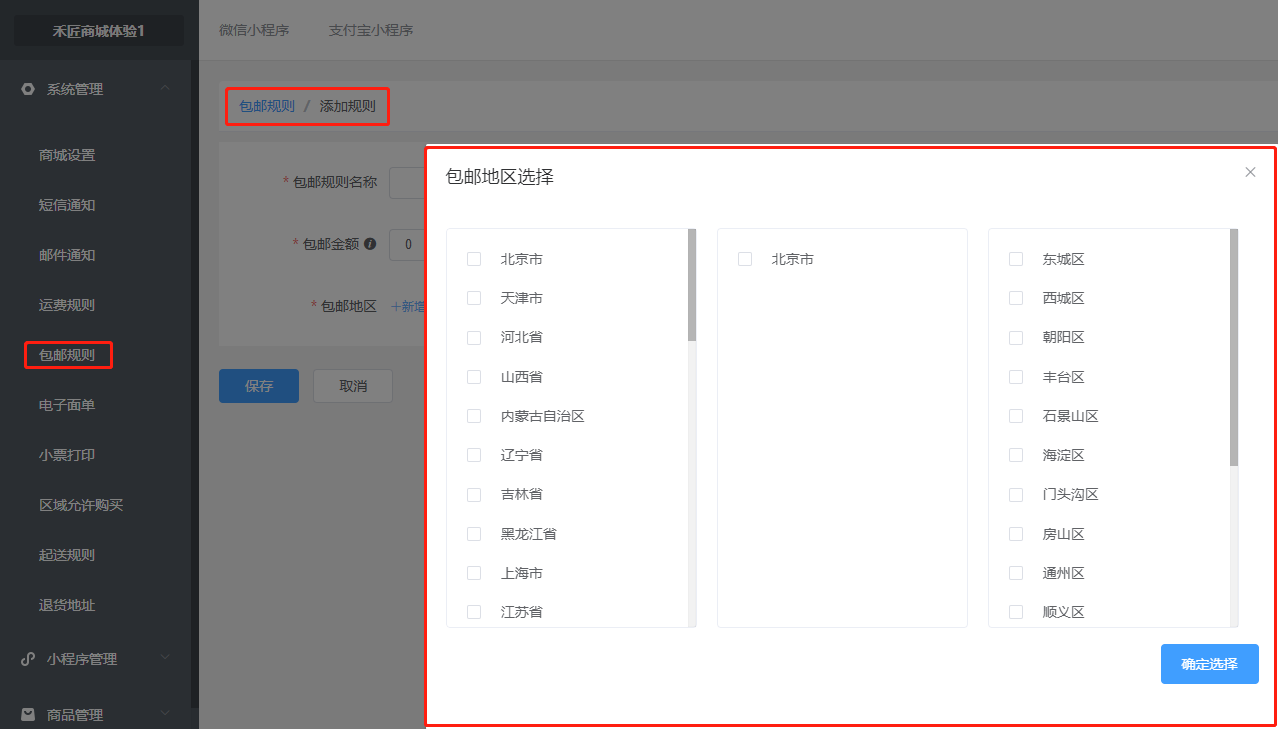Check the 天津市 checkbox
Image resolution: width=1278 pixels, height=729 pixels.
[x=474, y=298]
